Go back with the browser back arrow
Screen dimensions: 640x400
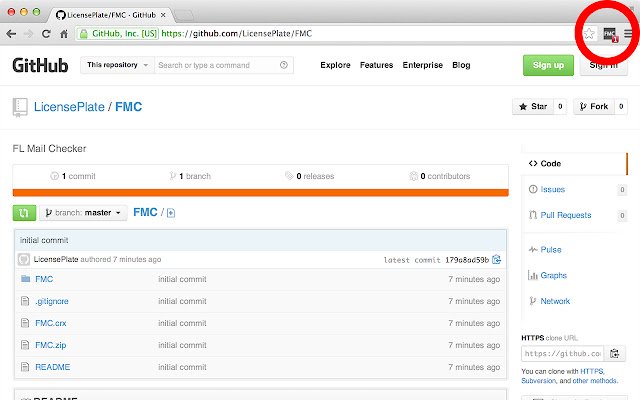(11, 34)
